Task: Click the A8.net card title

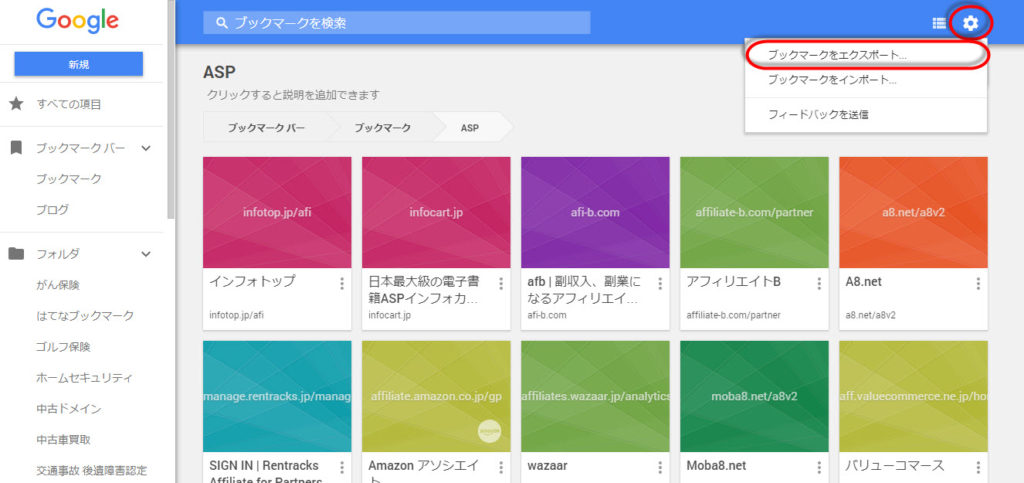Action: click(863, 282)
